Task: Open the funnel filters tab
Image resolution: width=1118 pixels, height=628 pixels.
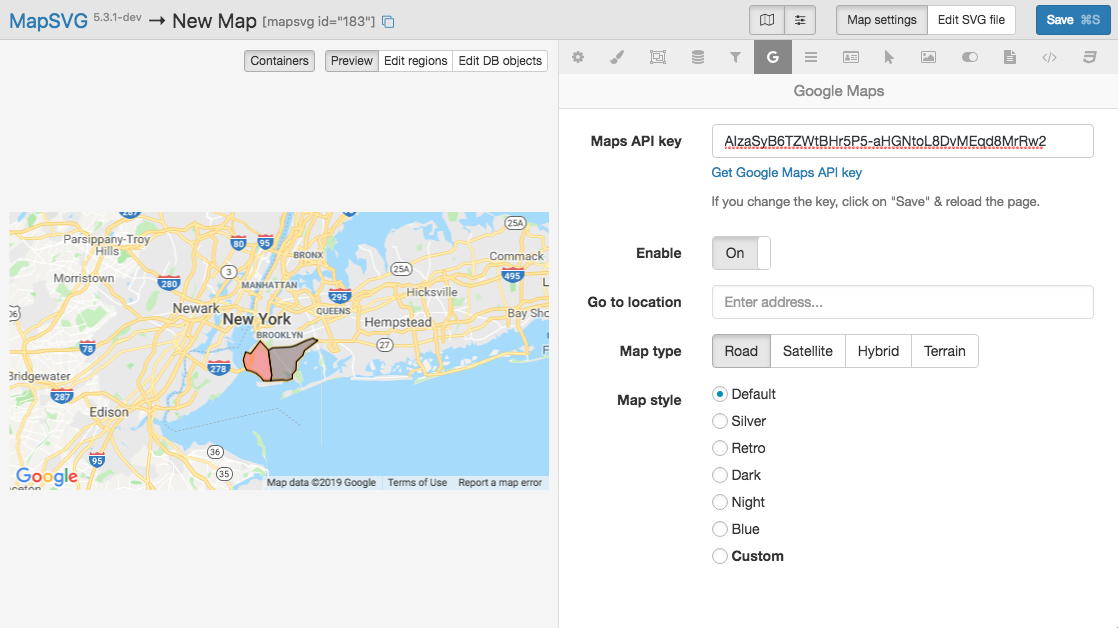Action: (735, 57)
